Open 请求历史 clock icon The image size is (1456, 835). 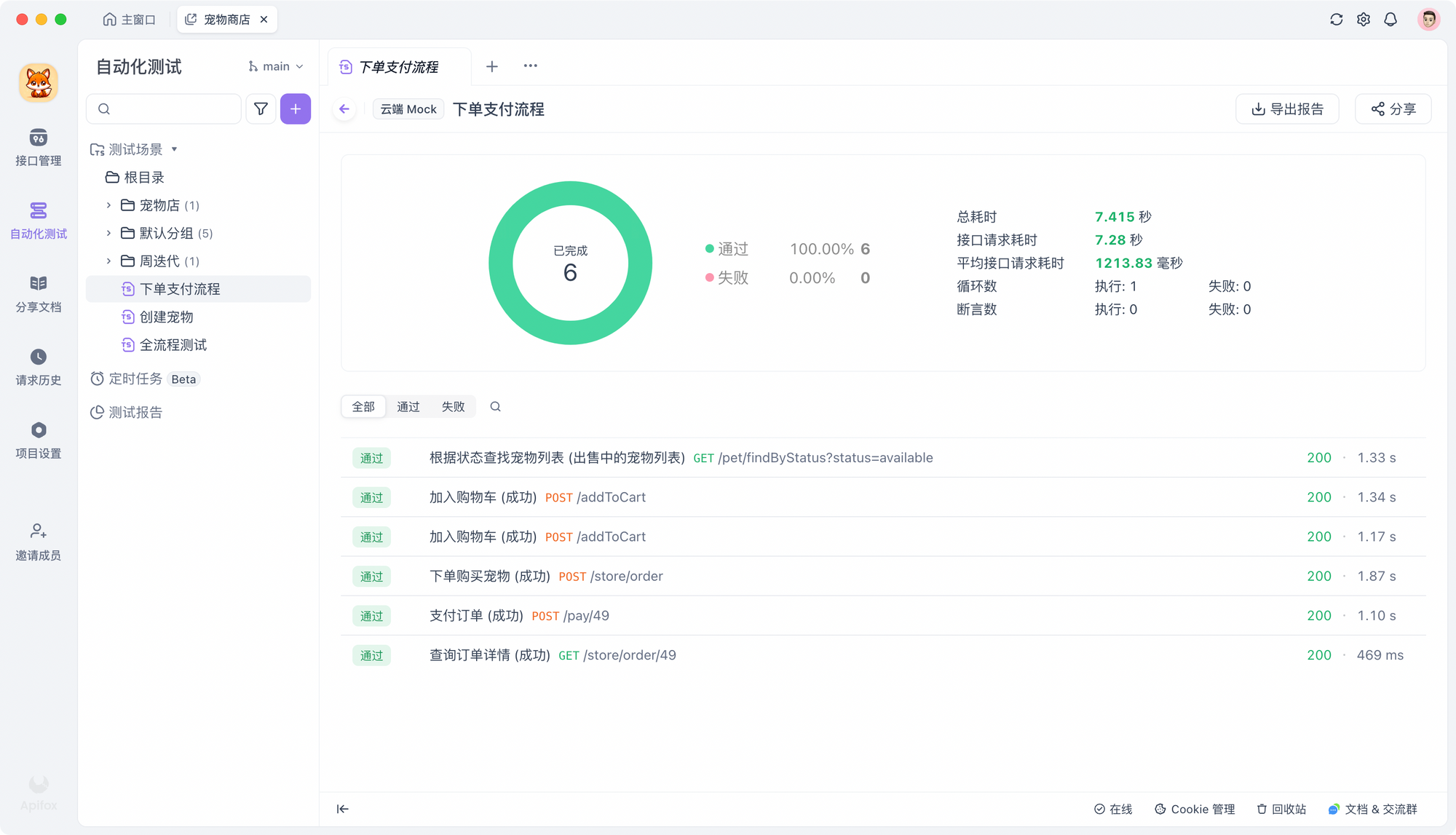[38, 357]
